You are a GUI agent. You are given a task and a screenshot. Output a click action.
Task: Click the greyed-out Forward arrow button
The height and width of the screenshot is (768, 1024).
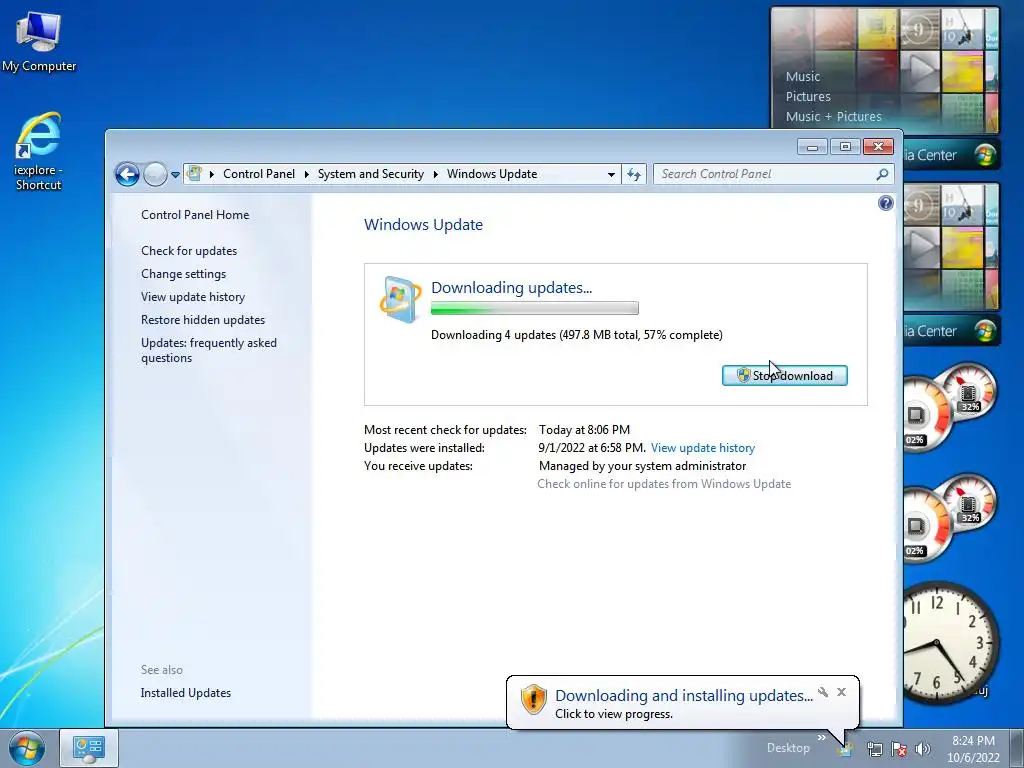(x=155, y=174)
